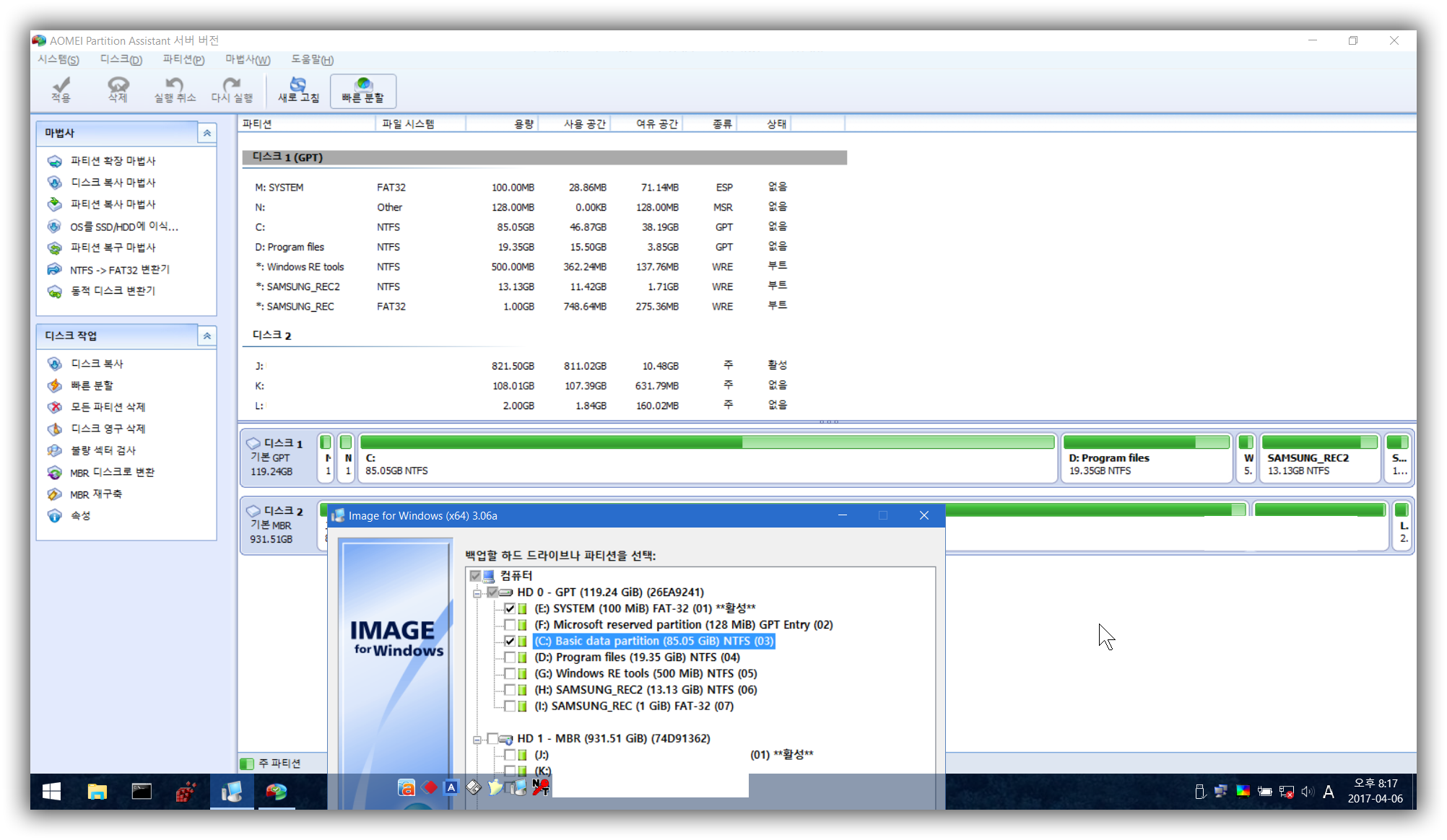
Task: Check the (G:) Windows RE tools checkbox
Action: tap(510, 673)
